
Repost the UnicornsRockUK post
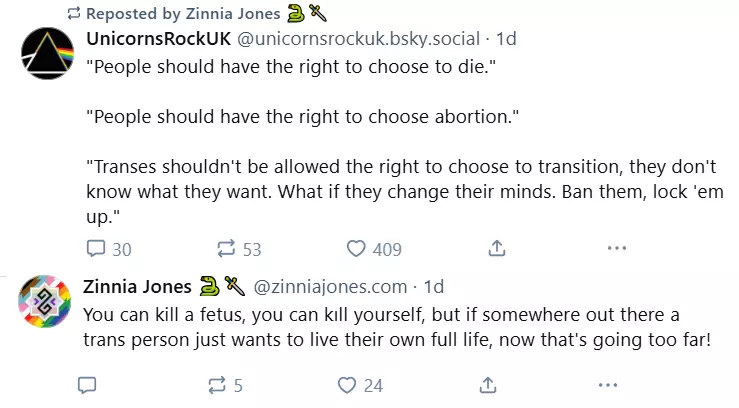[x=239, y=249]
